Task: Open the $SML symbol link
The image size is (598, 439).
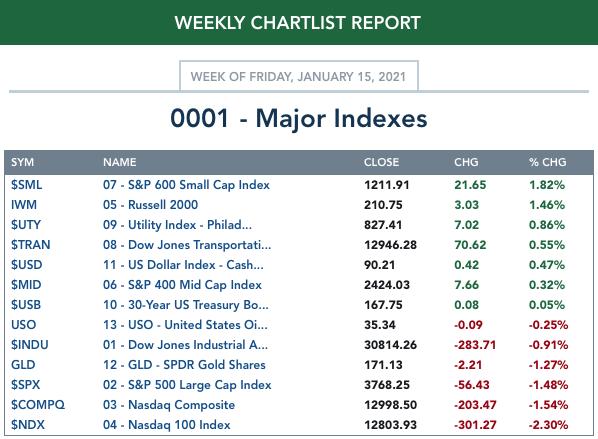Action: 26,185
